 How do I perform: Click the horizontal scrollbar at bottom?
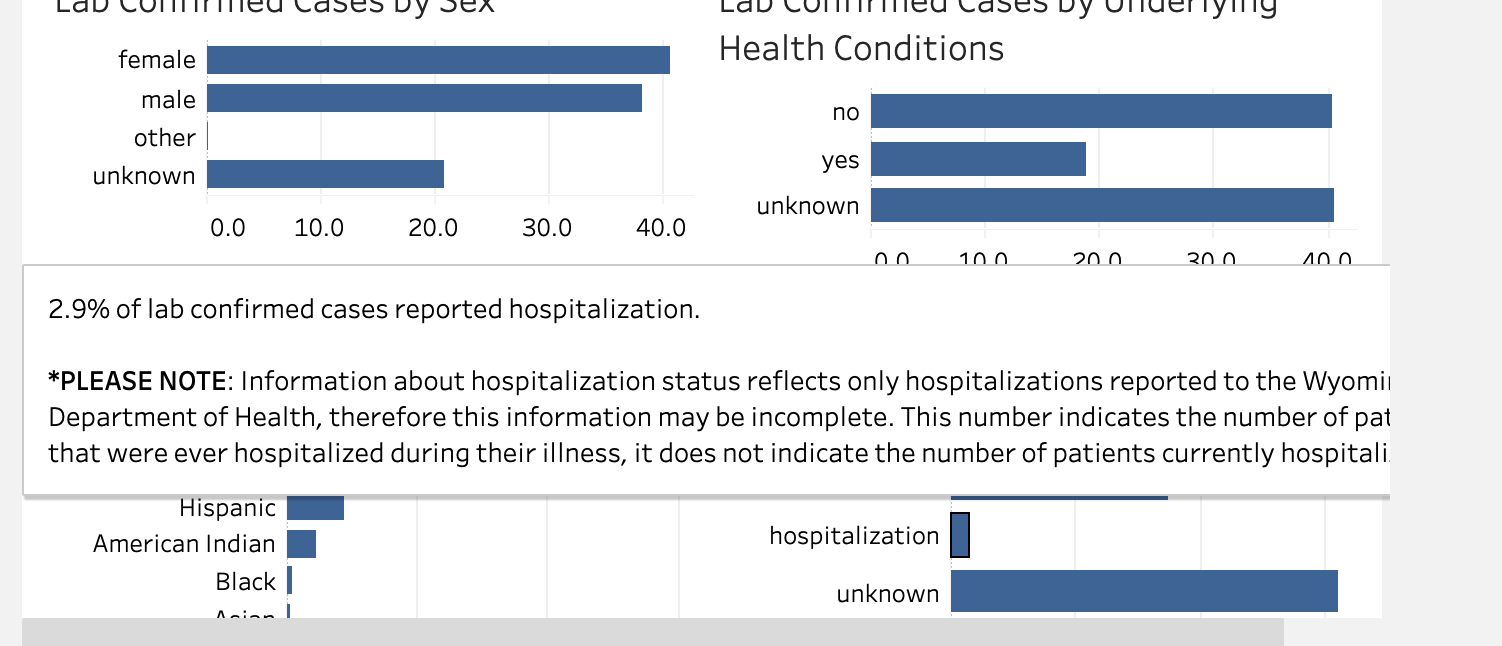pyautogui.click(x=652, y=632)
